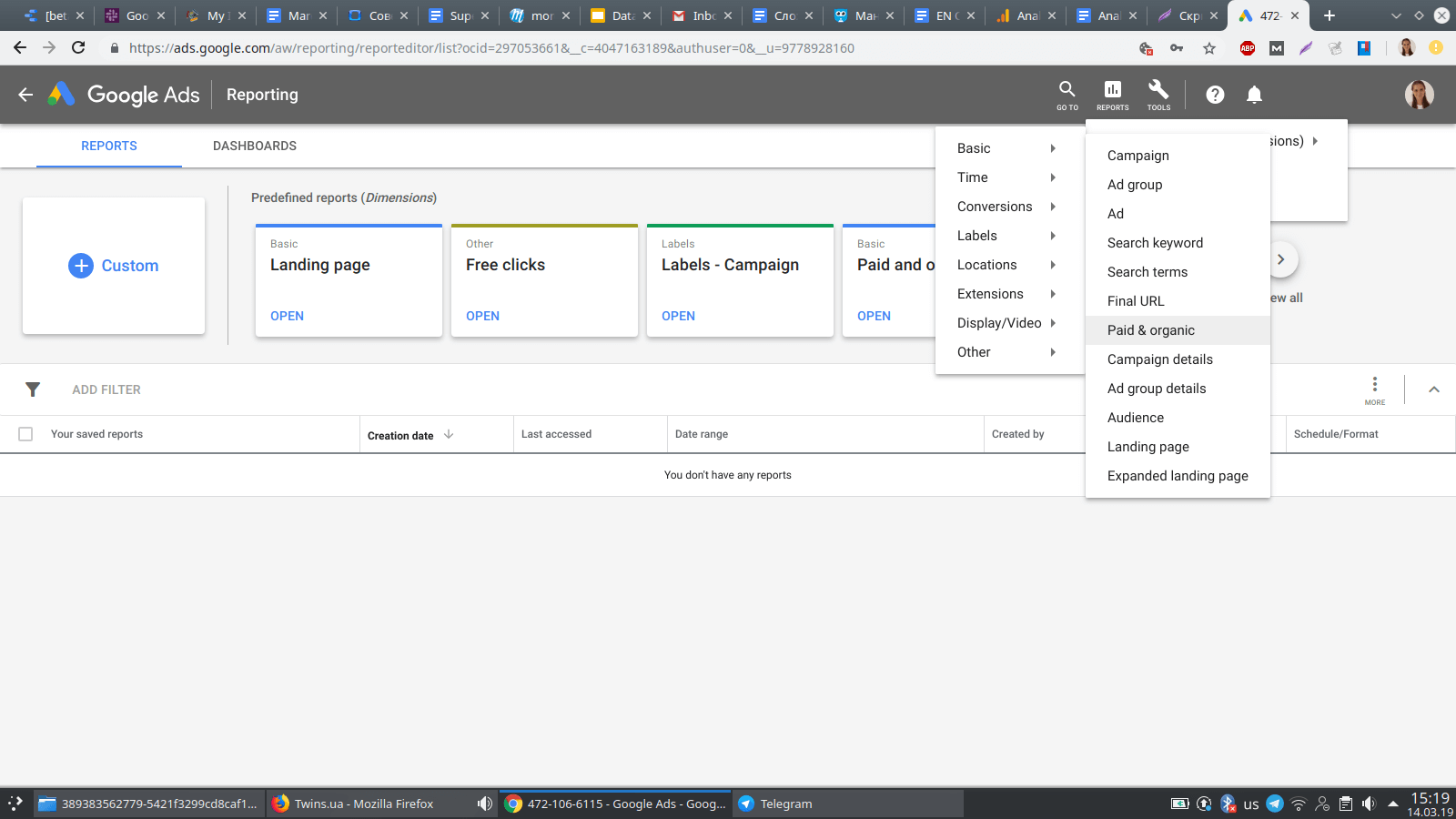Click the Wi-Fi tray icon
This screenshot has height=819, width=1456.
1299,804
